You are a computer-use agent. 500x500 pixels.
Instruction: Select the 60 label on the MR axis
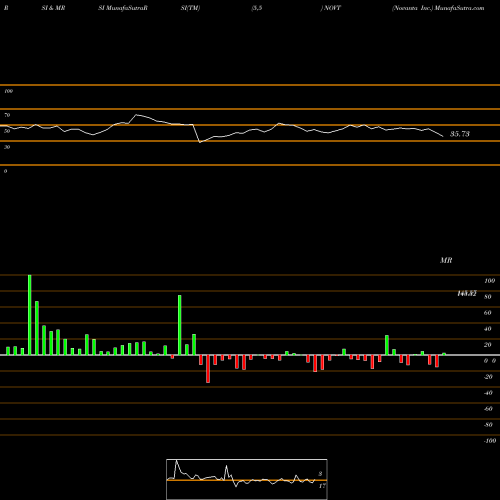coord(488,313)
